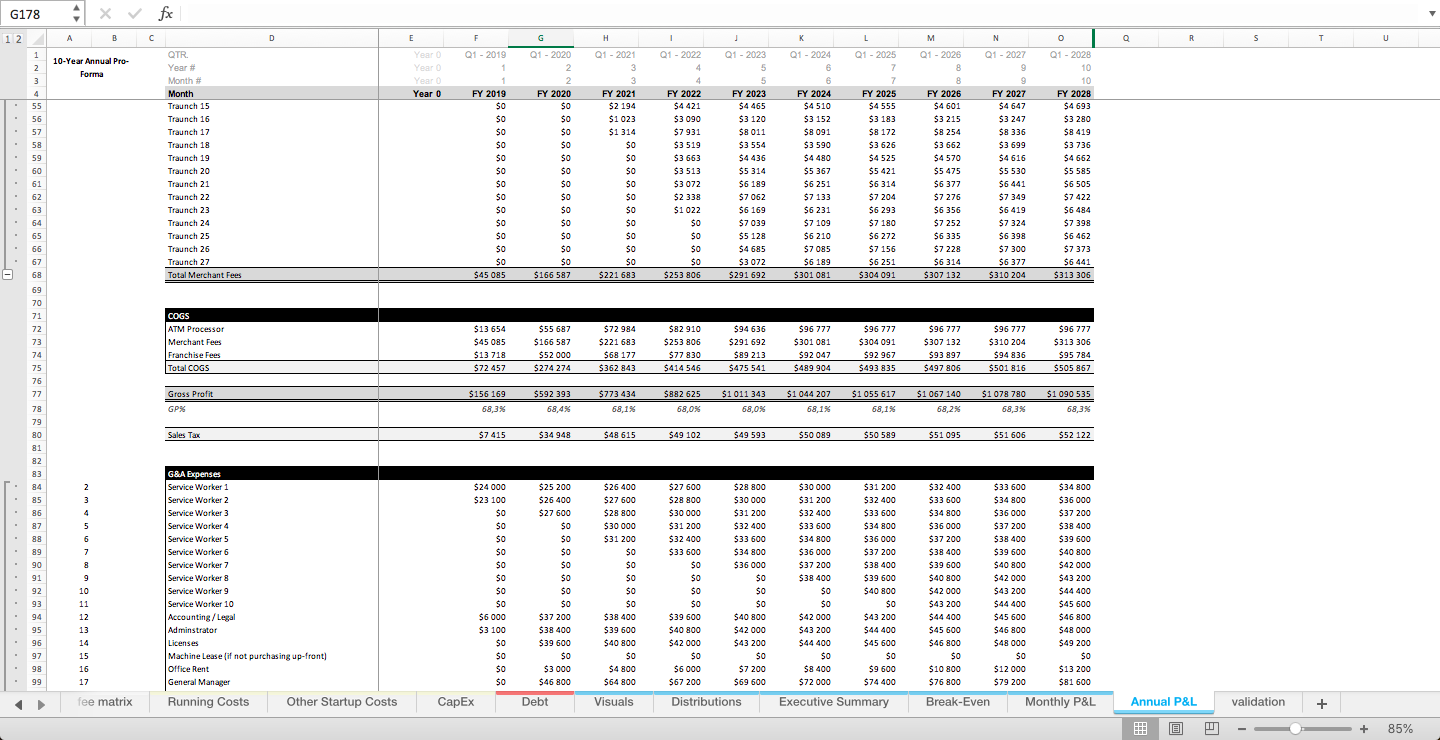Collapse the Total Merchant Fees row group minus button
This screenshot has height=740, width=1440.
tap(8, 274)
